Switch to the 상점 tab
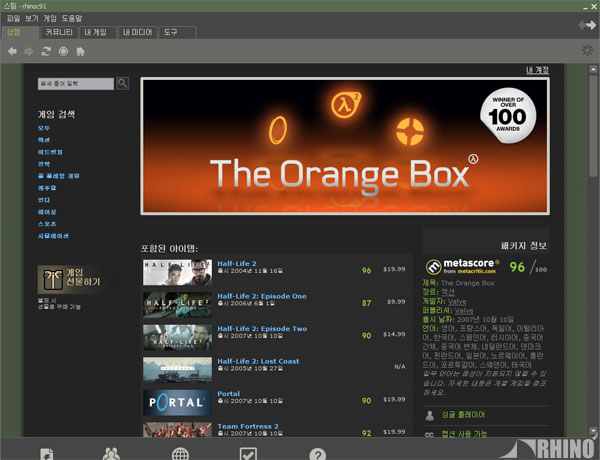Image resolution: width=600 pixels, height=460 pixels. pyautogui.click(x=20, y=33)
